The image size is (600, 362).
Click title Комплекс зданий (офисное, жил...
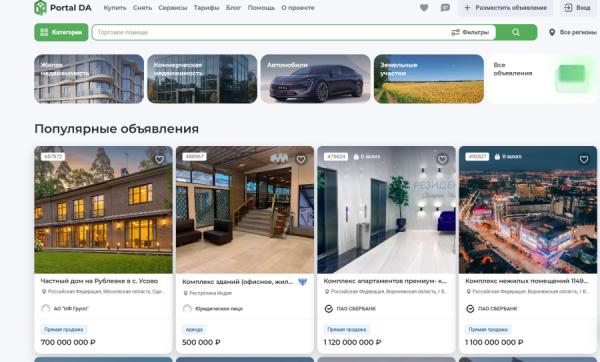point(237,282)
